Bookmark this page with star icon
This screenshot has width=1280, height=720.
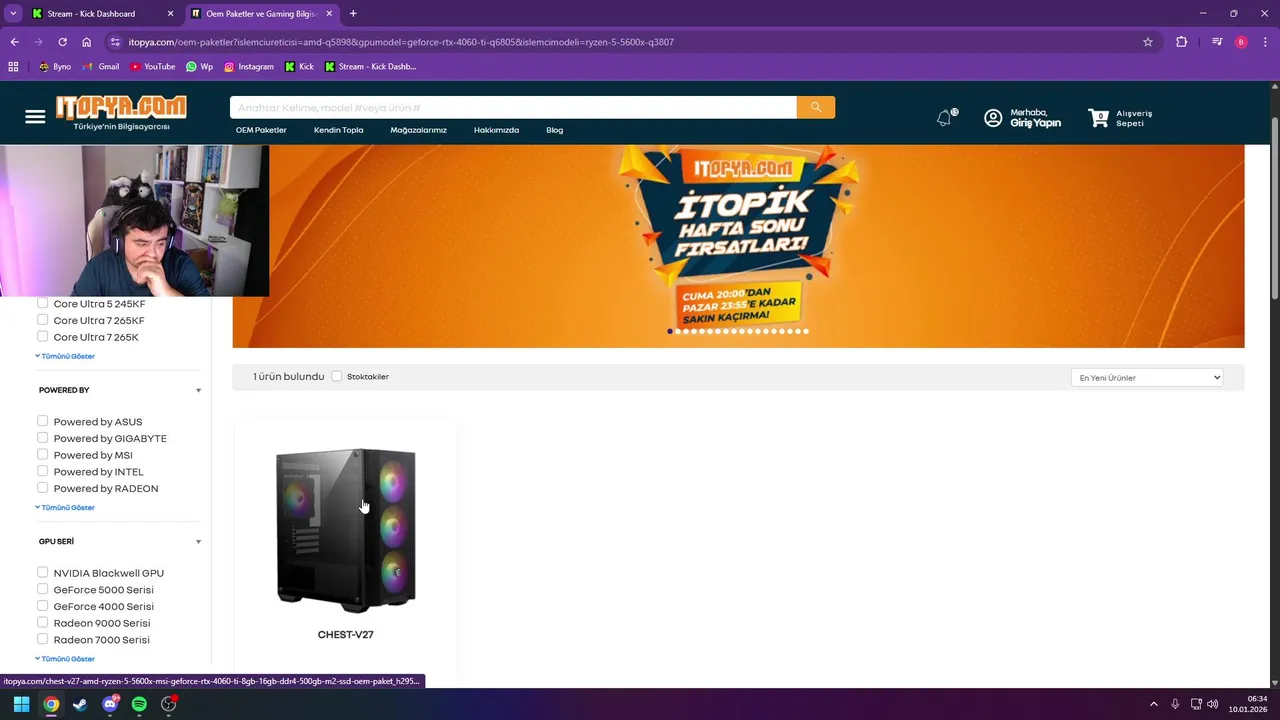(1148, 42)
